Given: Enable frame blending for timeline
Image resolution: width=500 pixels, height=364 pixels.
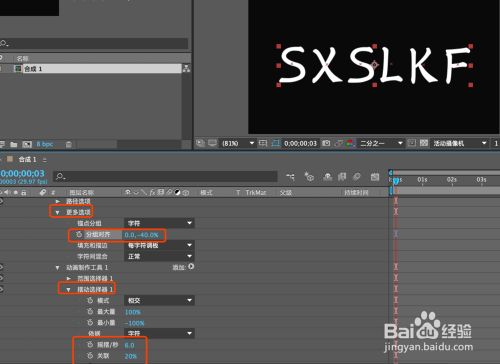Looking at the screenshot, I should tap(342, 177).
